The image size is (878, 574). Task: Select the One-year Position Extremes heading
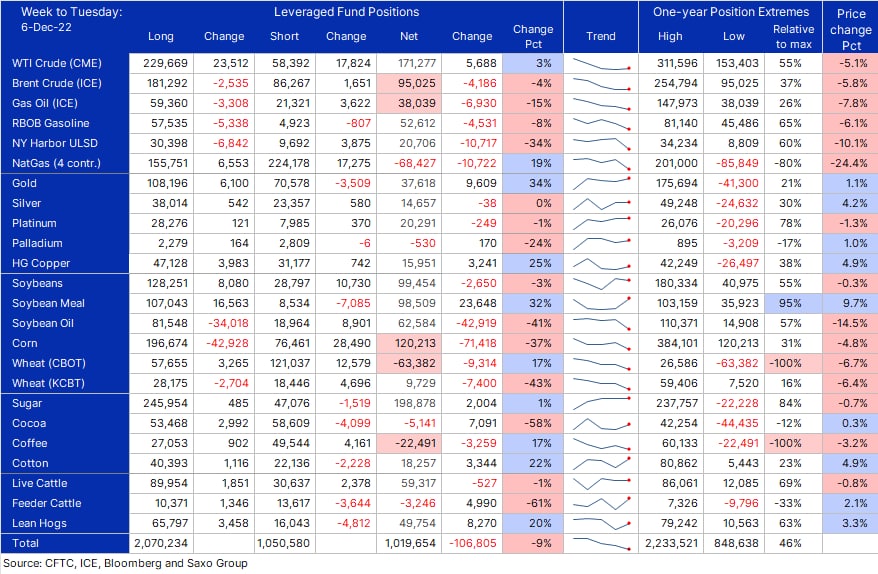pos(731,12)
